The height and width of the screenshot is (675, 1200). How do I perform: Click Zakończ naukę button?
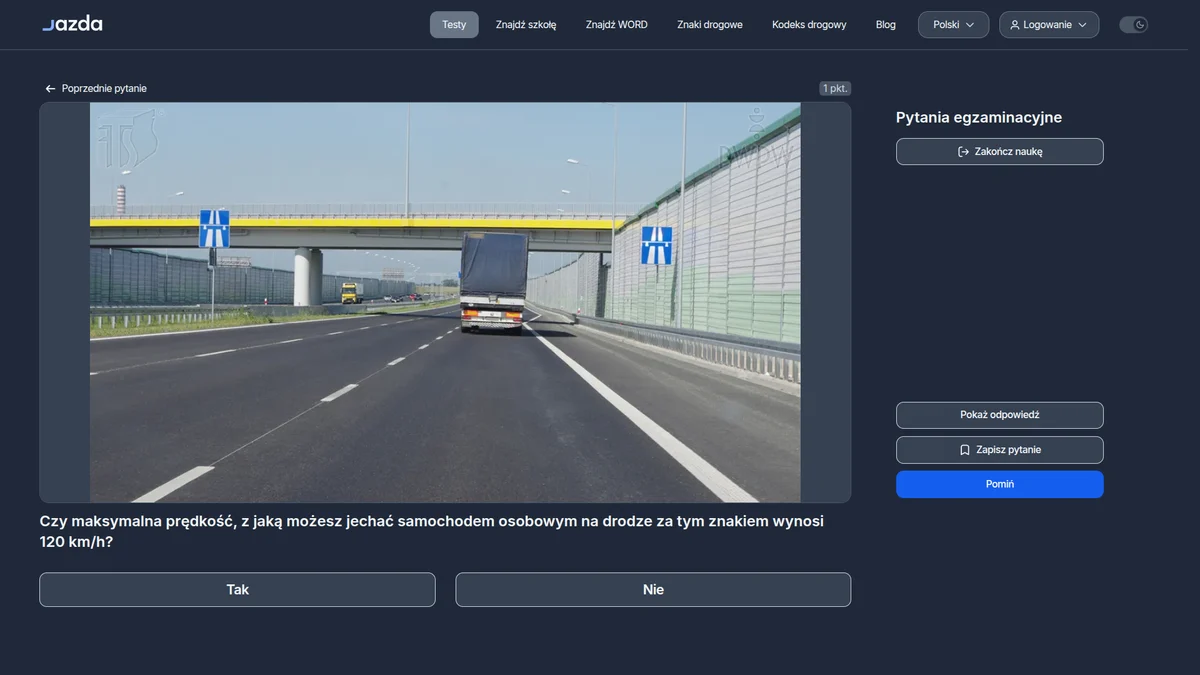coord(1000,152)
